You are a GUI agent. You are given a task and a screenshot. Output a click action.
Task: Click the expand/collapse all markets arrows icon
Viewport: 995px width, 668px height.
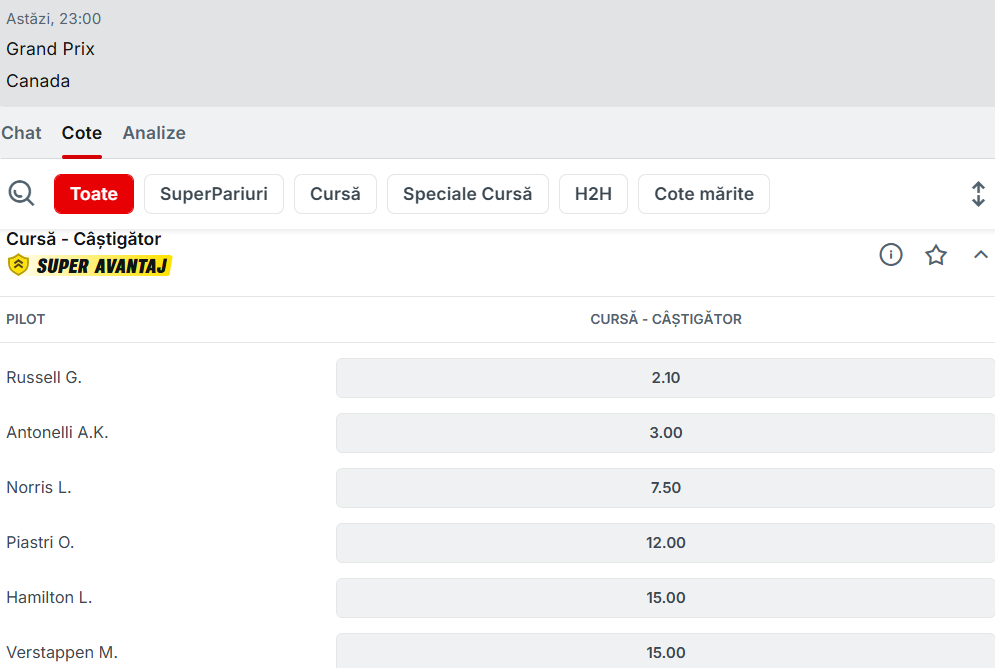tap(978, 194)
